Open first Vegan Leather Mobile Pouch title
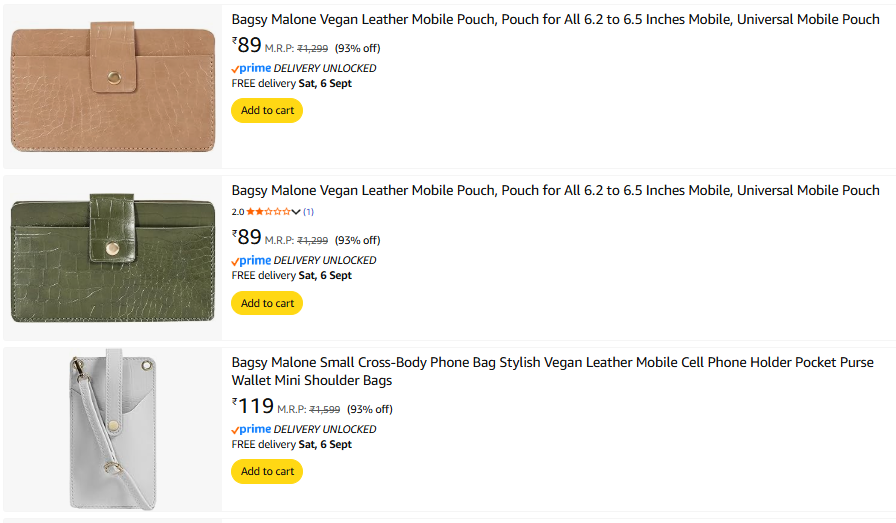Viewport: 896px width, 523px height. pyautogui.click(x=555, y=19)
